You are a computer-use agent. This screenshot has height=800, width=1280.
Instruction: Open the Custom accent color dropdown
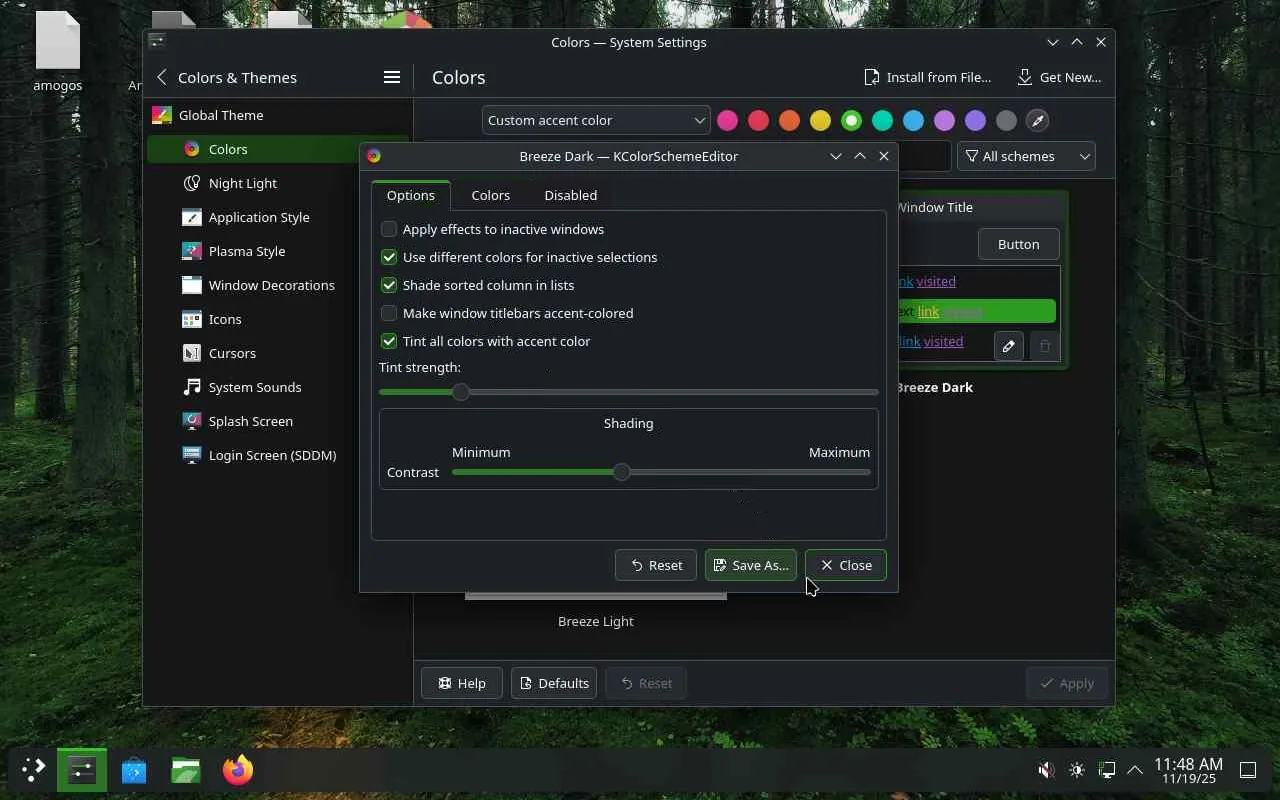[x=596, y=120]
